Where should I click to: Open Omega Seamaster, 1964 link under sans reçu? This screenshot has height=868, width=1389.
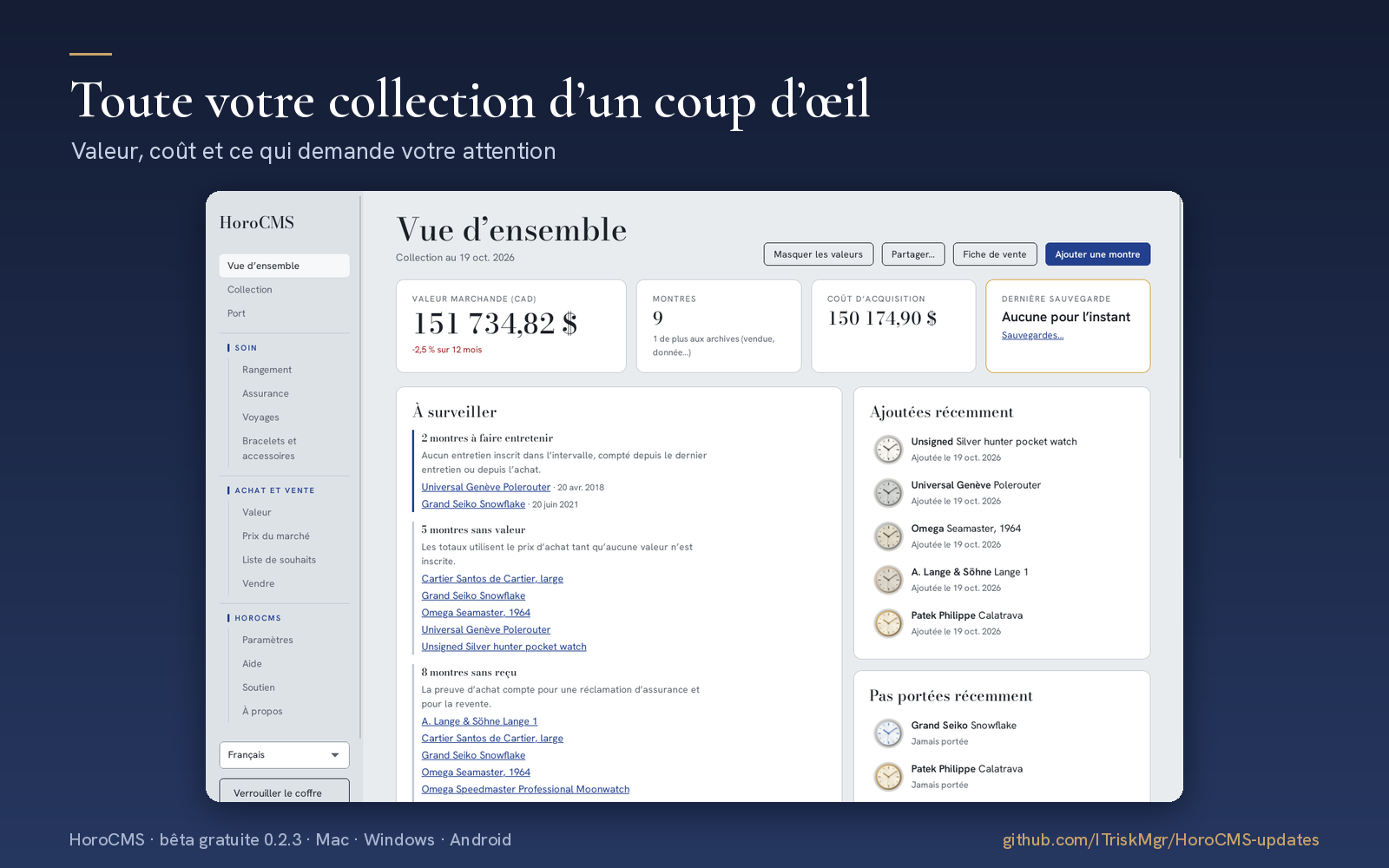476,773
